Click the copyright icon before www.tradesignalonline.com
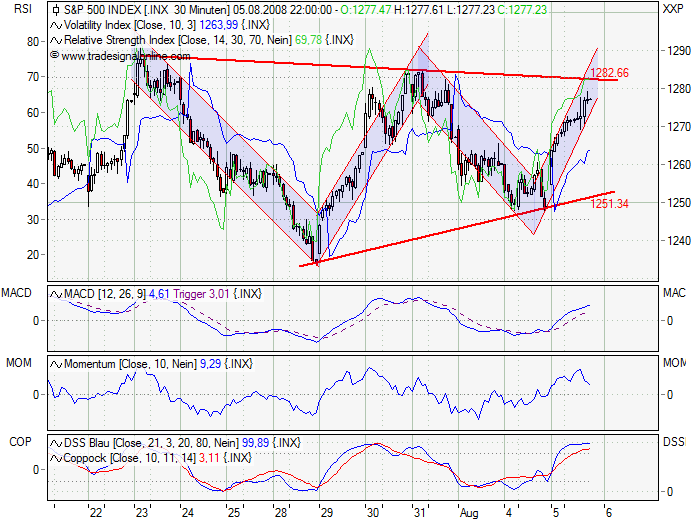 pos(54,55)
